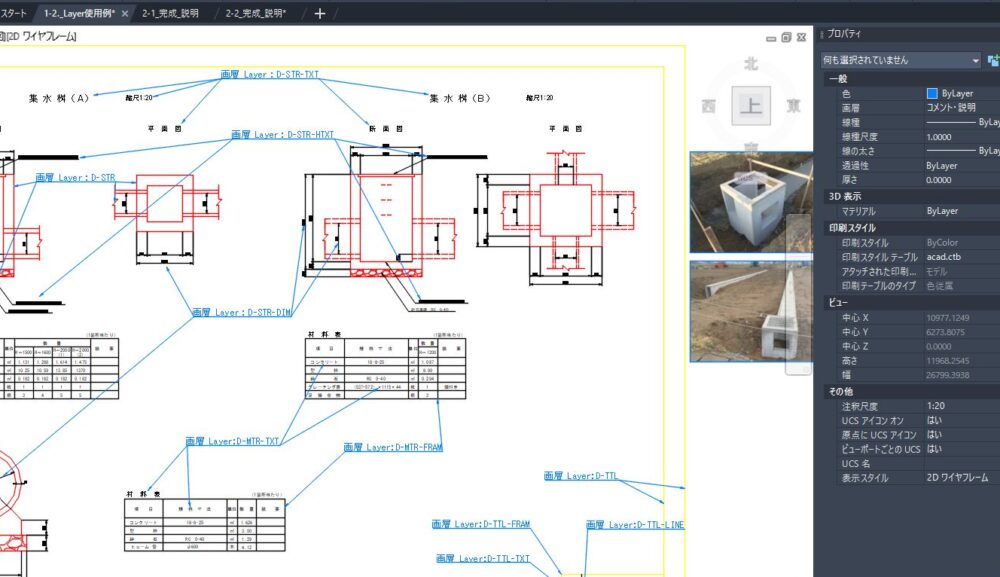1000x577 pixels.
Task: Collapse the ビュー properties section
Action: coord(837,302)
